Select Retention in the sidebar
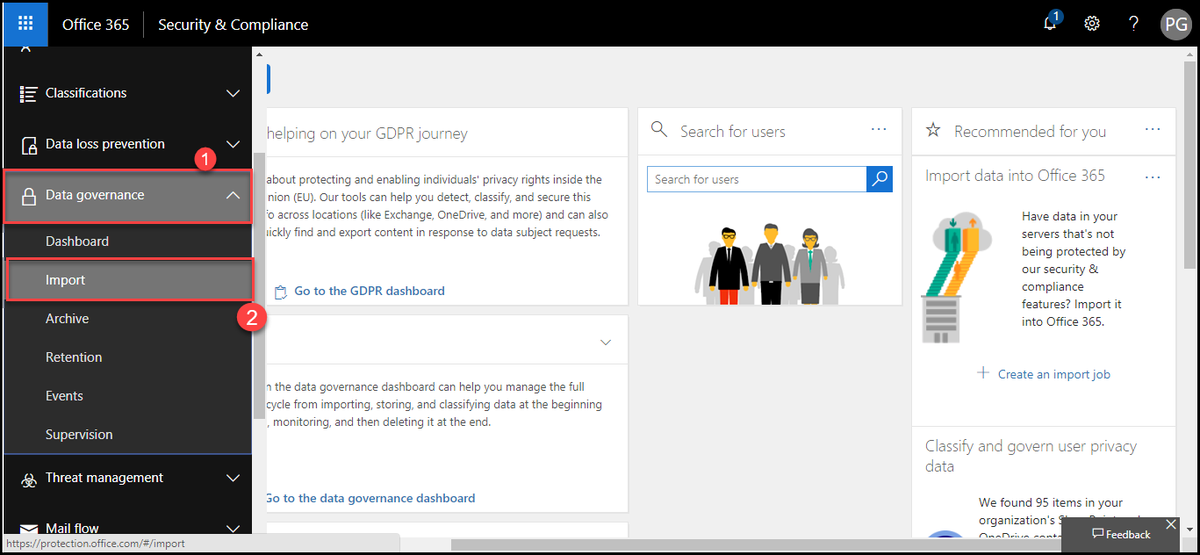Image resolution: width=1200 pixels, height=555 pixels. click(x=74, y=357)
